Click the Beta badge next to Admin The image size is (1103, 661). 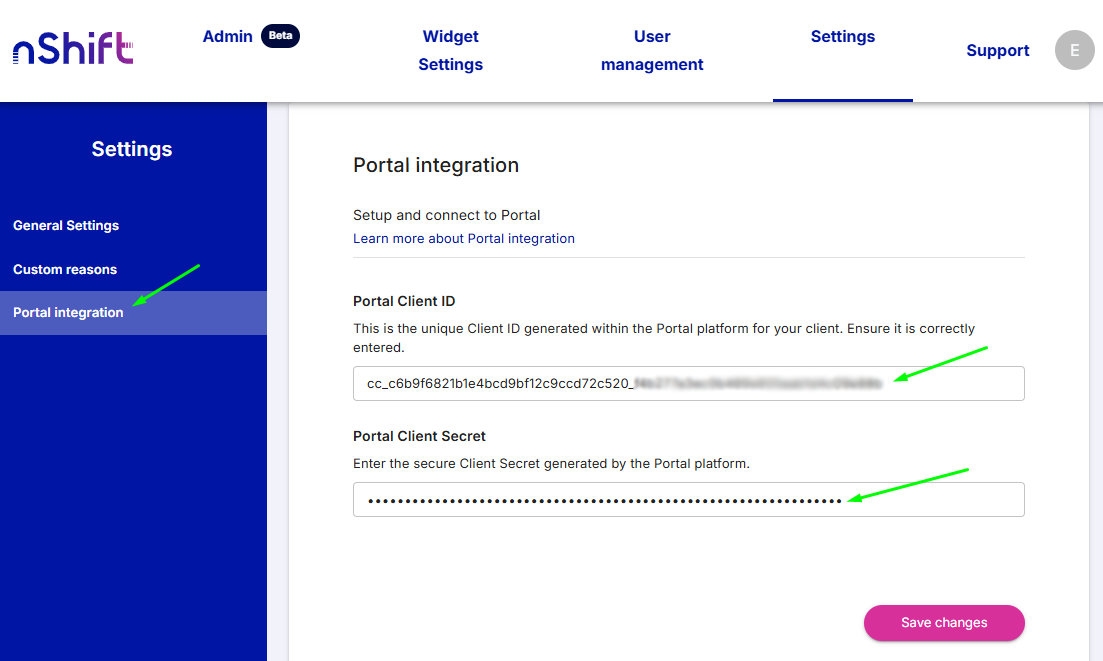280,36
